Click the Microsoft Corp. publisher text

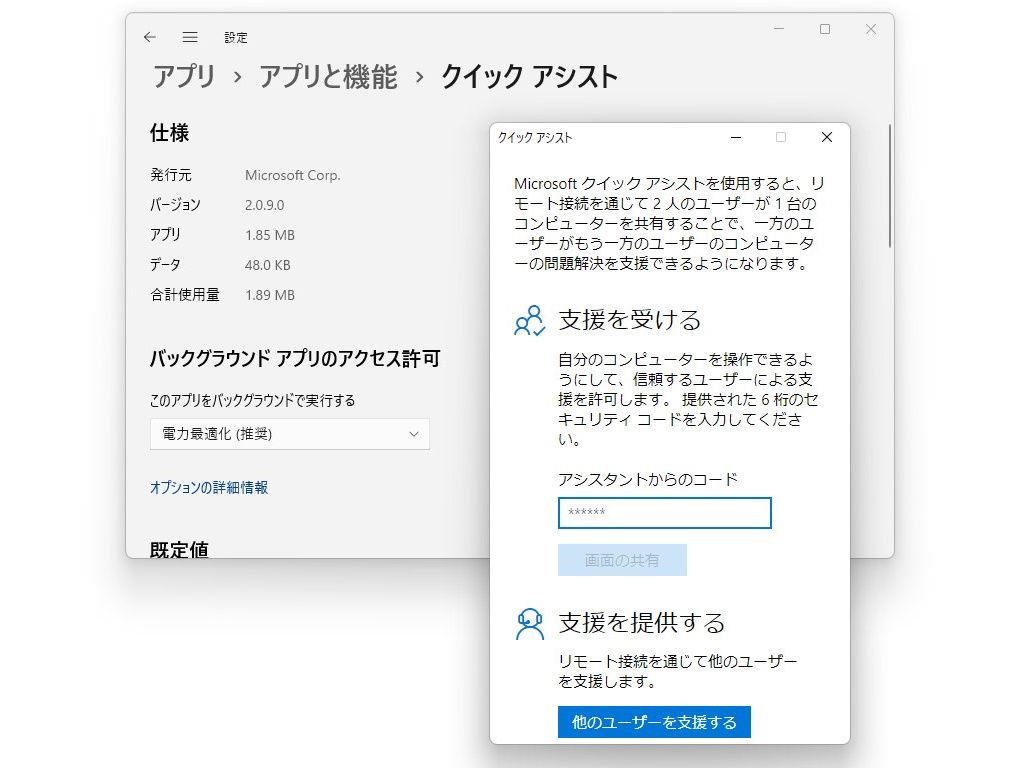(293, 175)
